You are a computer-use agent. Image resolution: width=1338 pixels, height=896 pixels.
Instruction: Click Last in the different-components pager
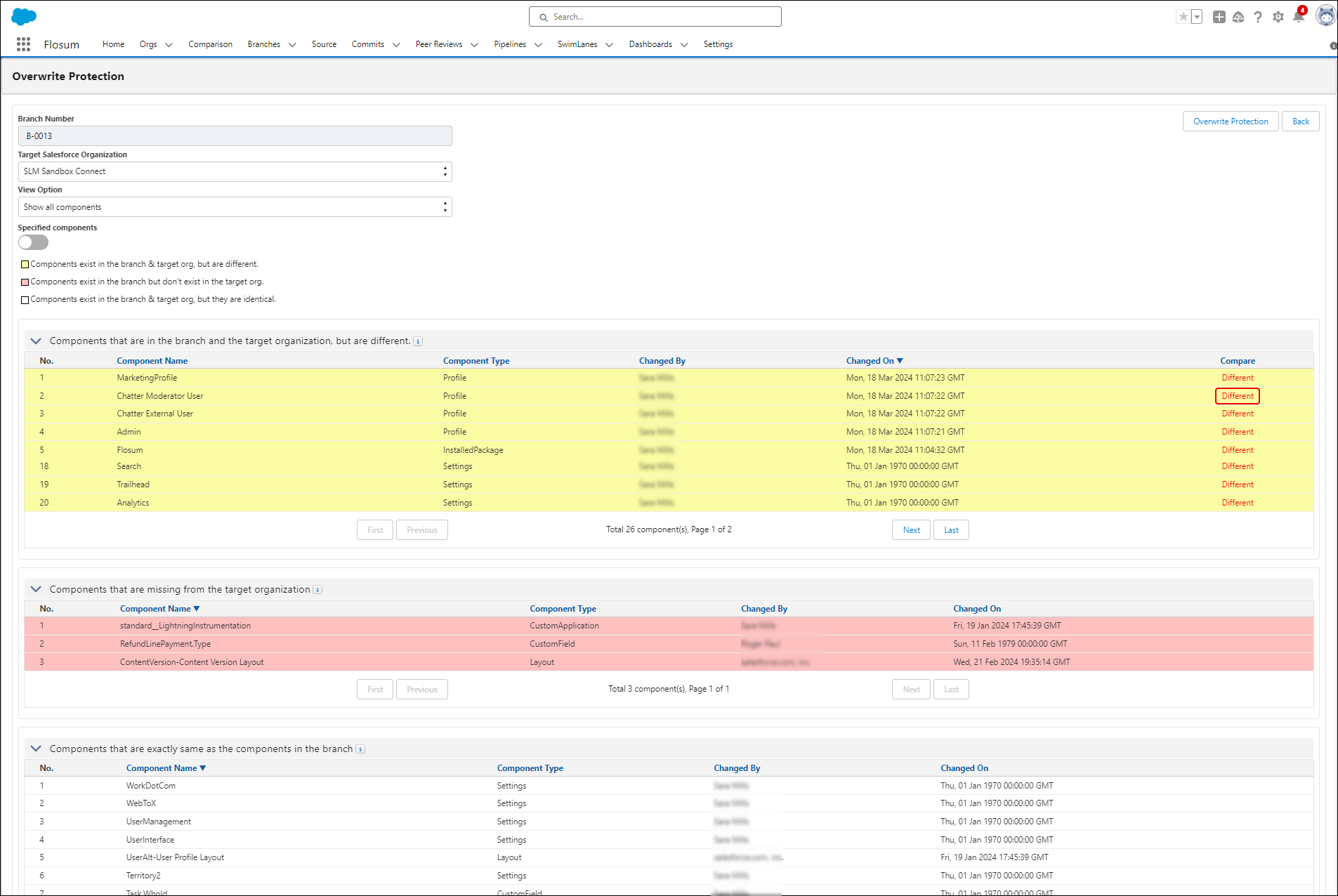[x=951, y=530]
